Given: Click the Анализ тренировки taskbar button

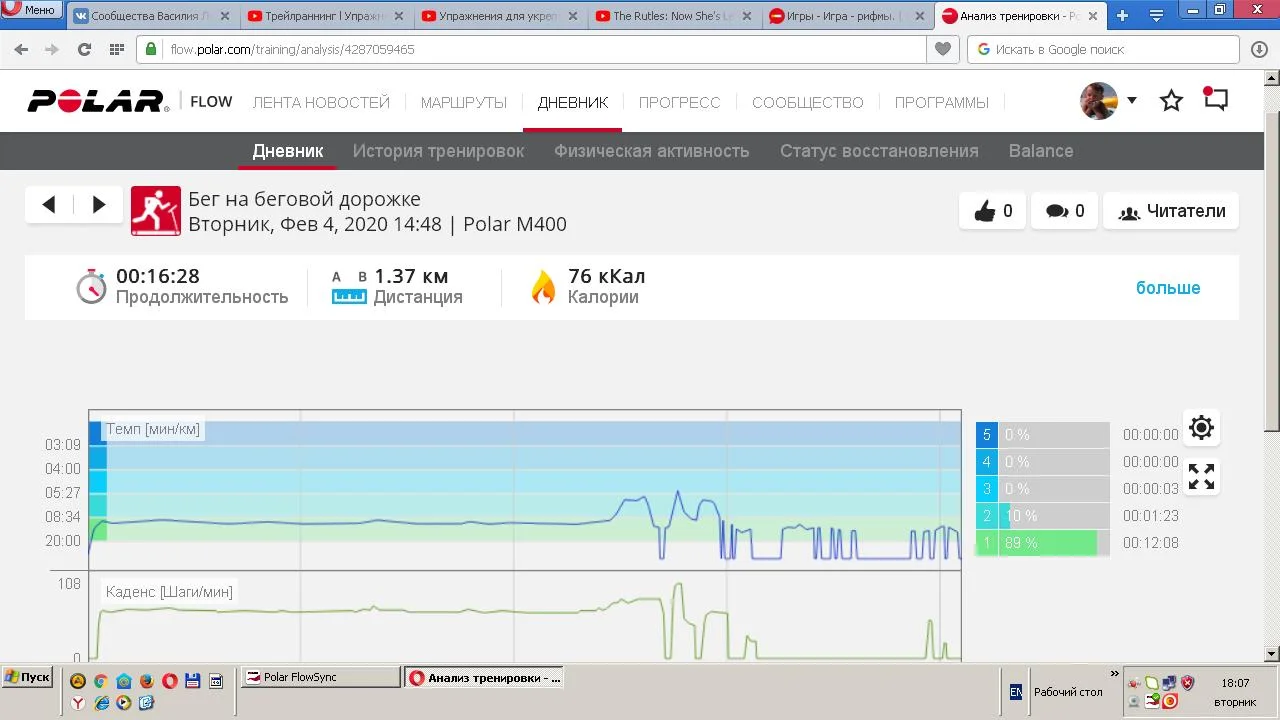Looking at the screenshot, I should coord(484,678).
